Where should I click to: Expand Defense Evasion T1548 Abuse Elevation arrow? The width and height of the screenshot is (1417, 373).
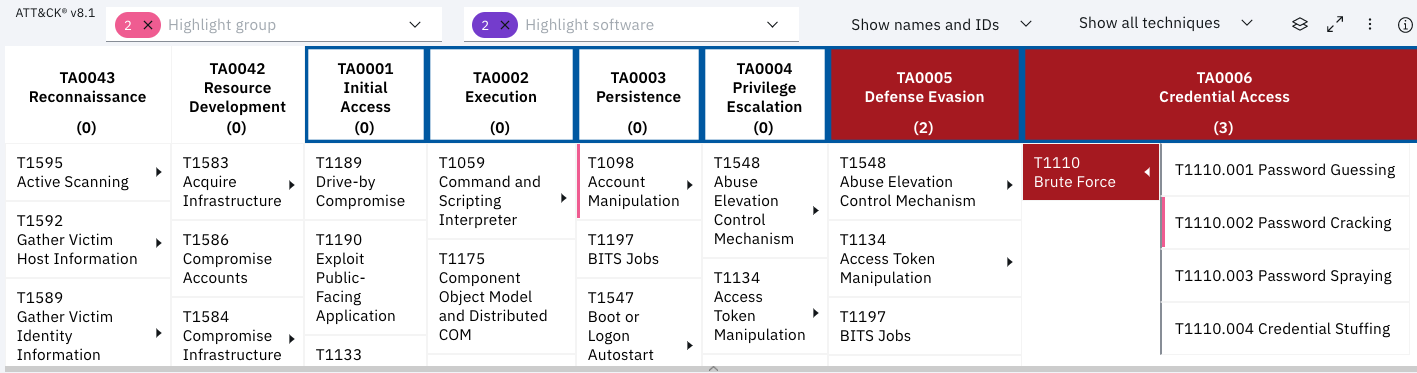1009,185
